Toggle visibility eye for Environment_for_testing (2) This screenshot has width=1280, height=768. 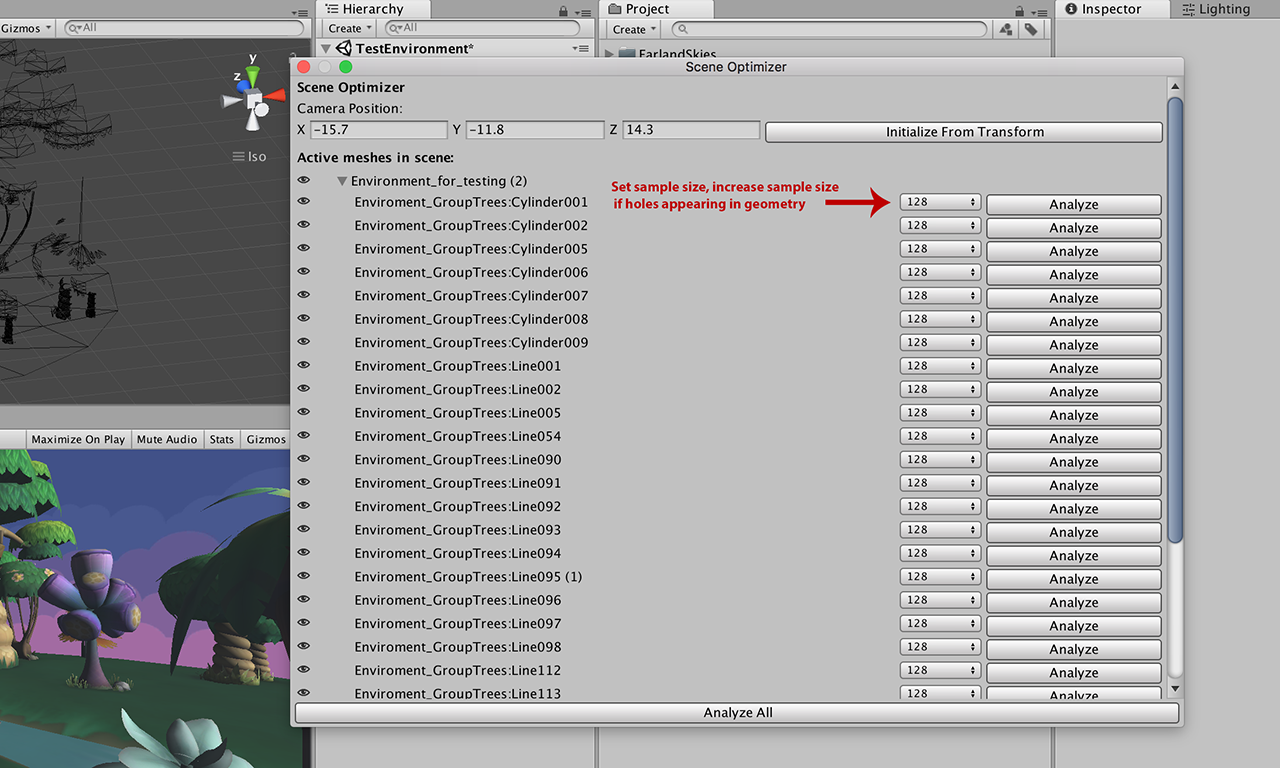coord(304,181)
